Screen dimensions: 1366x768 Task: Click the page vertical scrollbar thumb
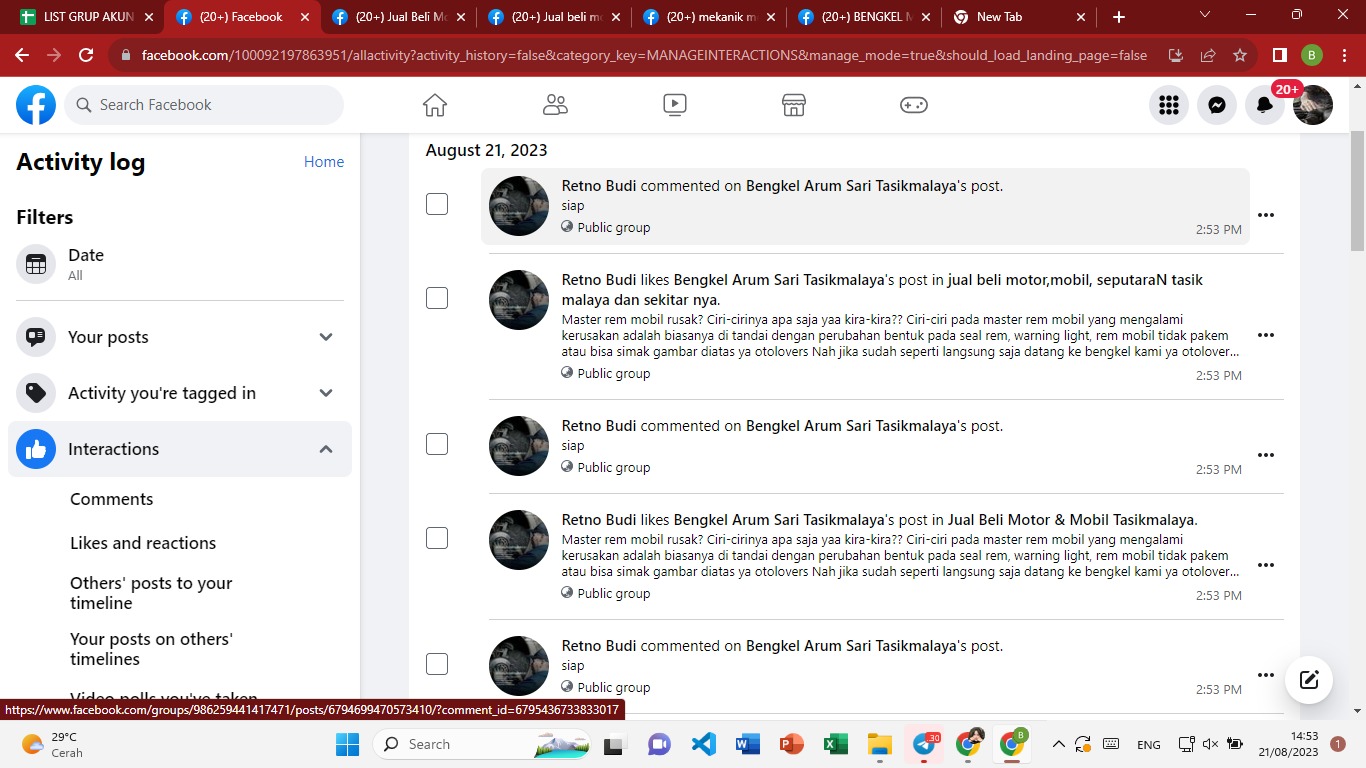point(1357,190)
